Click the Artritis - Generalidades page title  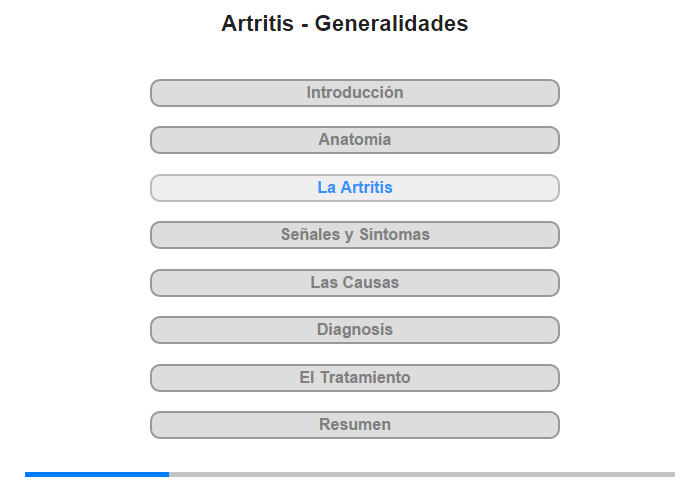pos(345,23)
